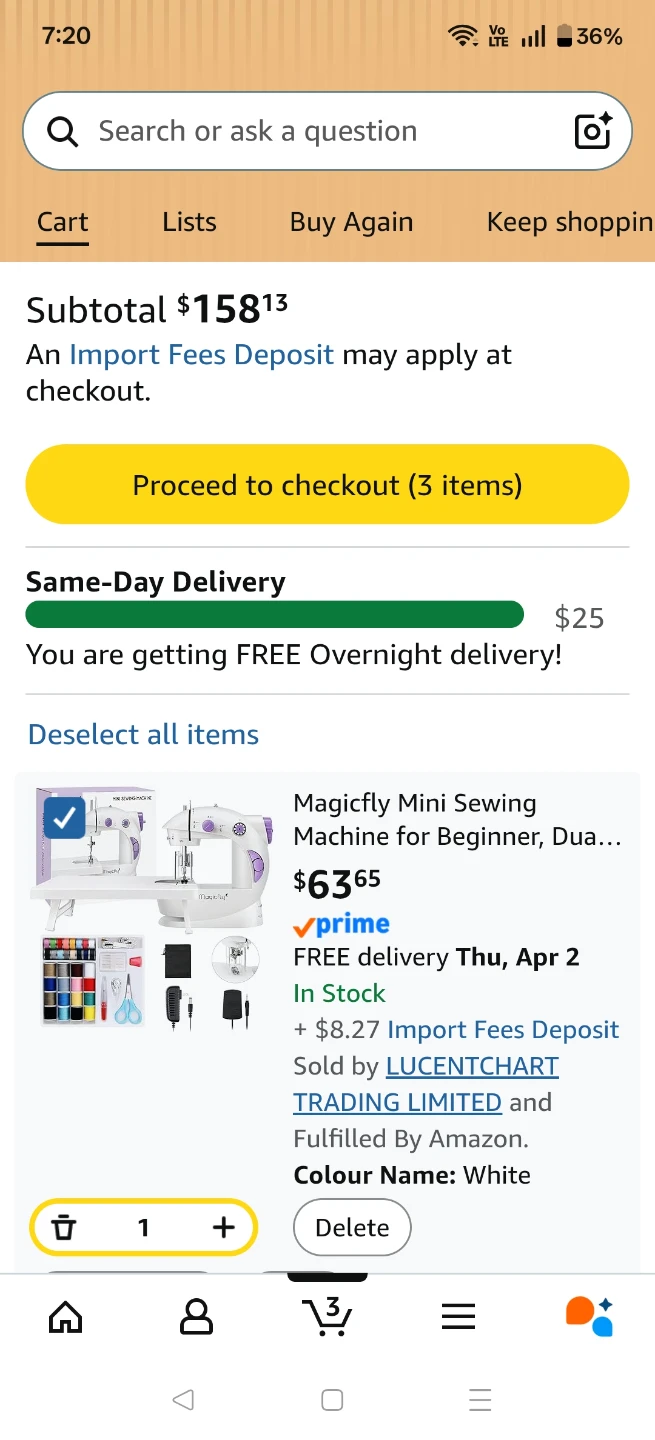Select the Keep shopping tab
Image resolution: width=655 pixels, height=1440 pixels.
point(569,222)
